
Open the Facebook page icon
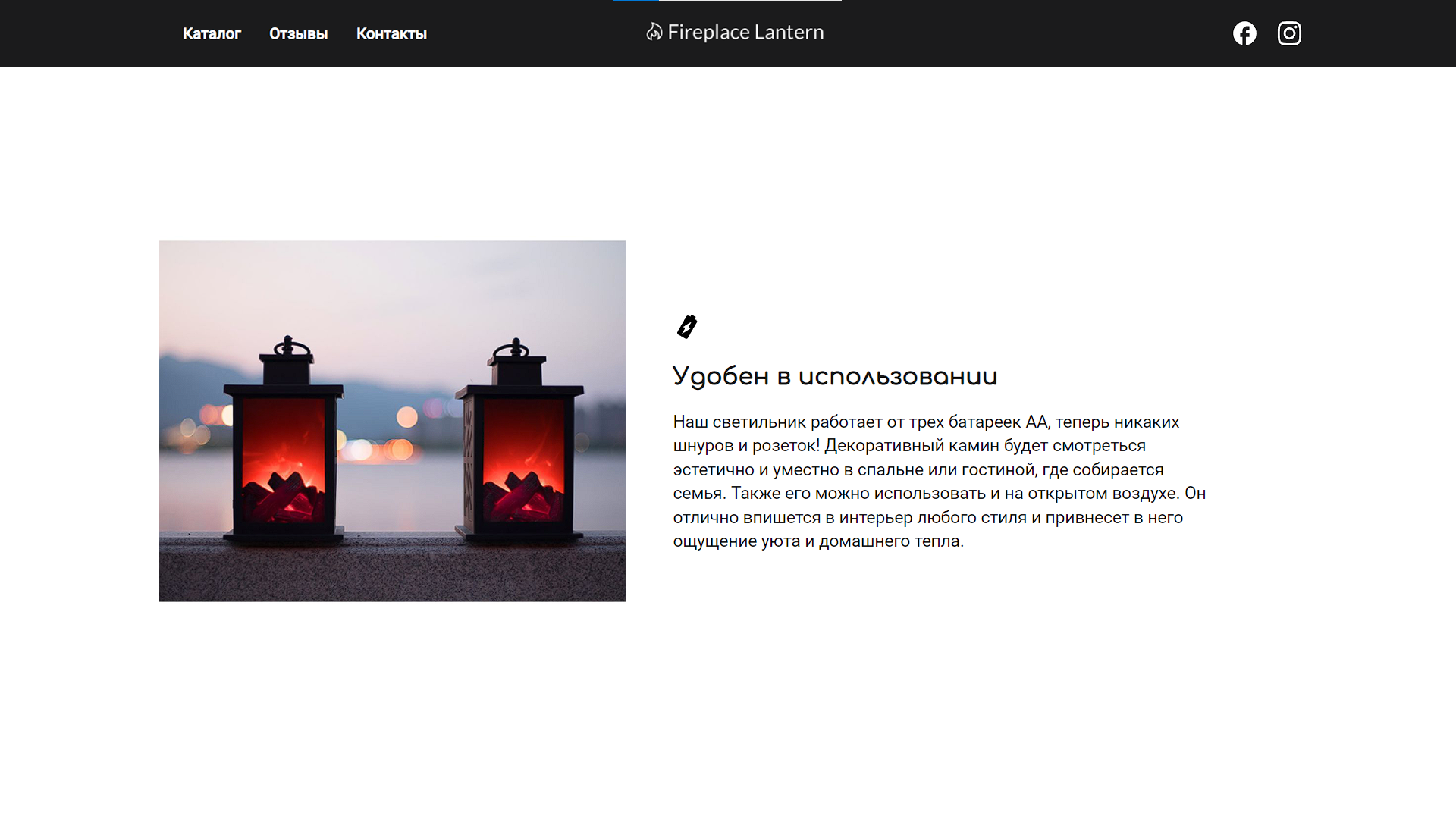[x=1244, y=33]
